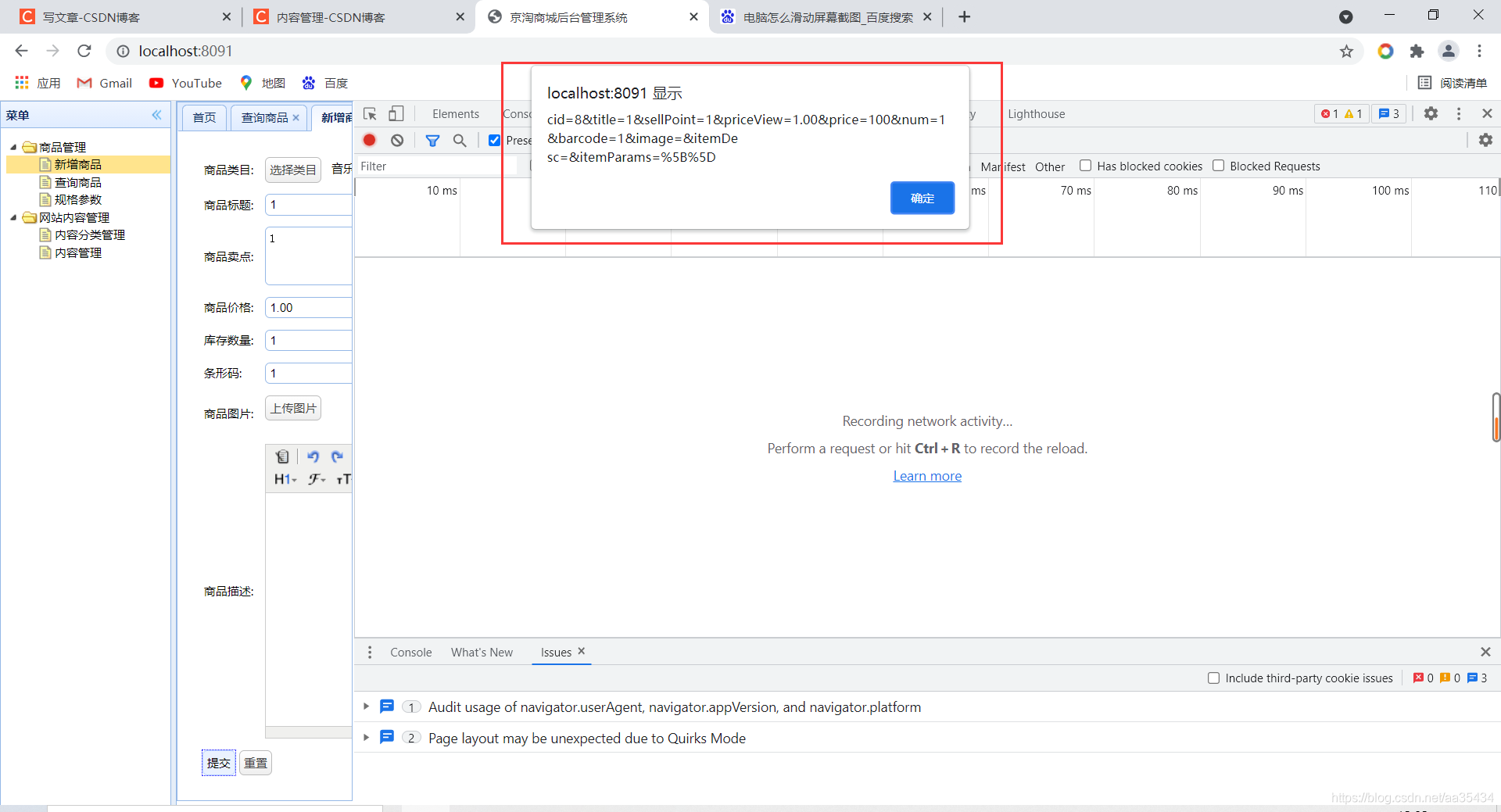Expand the navigator.userAgent audit issue

[366, 706]
